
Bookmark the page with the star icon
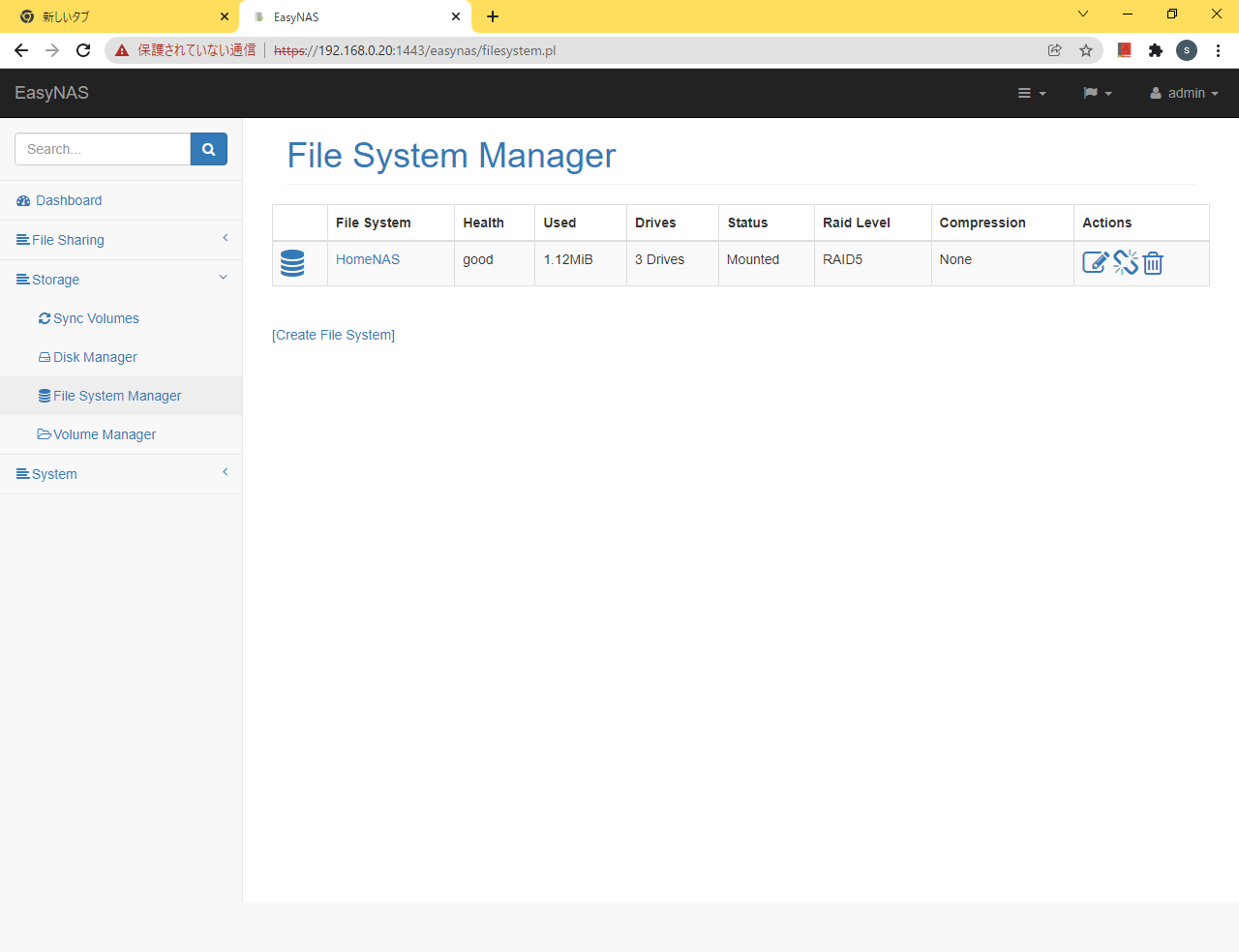tap(1086, 50)
